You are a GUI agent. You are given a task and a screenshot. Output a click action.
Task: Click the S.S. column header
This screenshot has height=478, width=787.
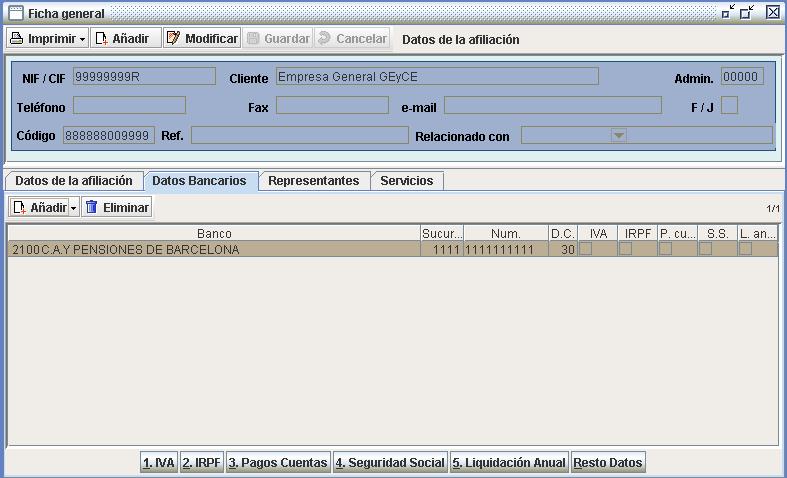718,233
